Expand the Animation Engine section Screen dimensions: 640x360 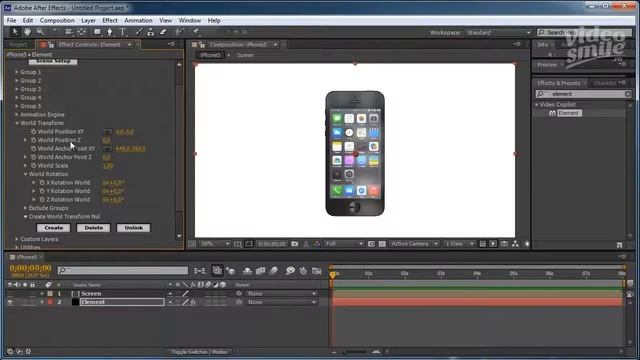[x=17, y=115]
